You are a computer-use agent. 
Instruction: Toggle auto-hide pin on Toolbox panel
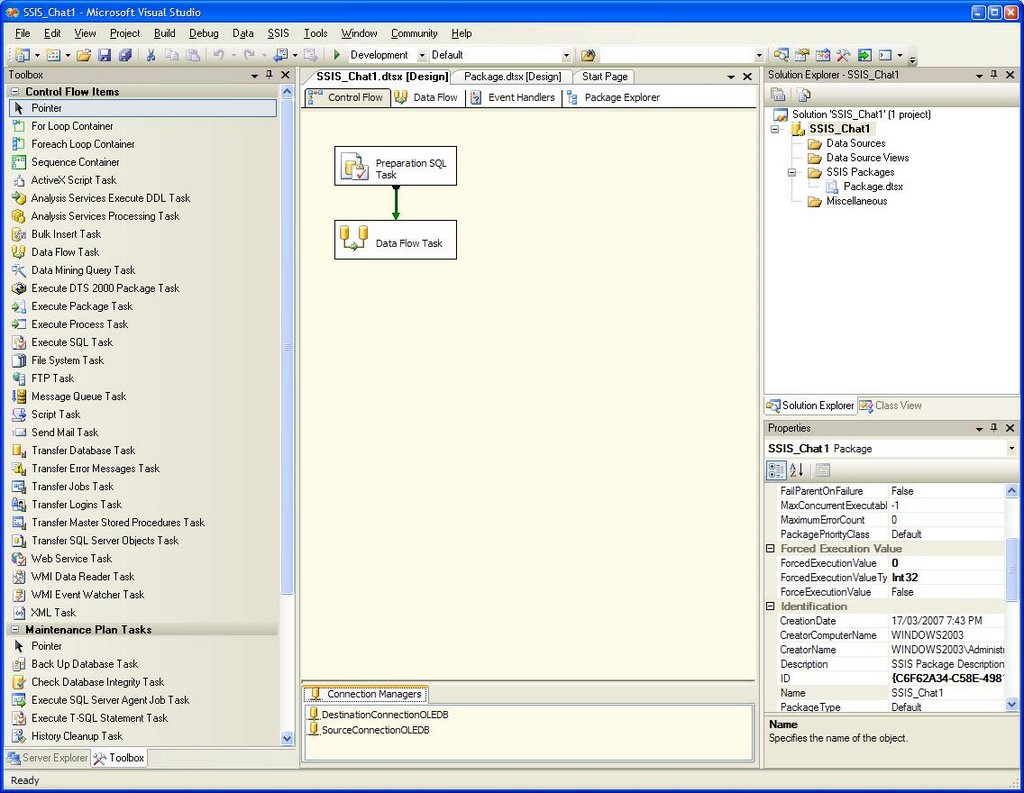(269, 75)
